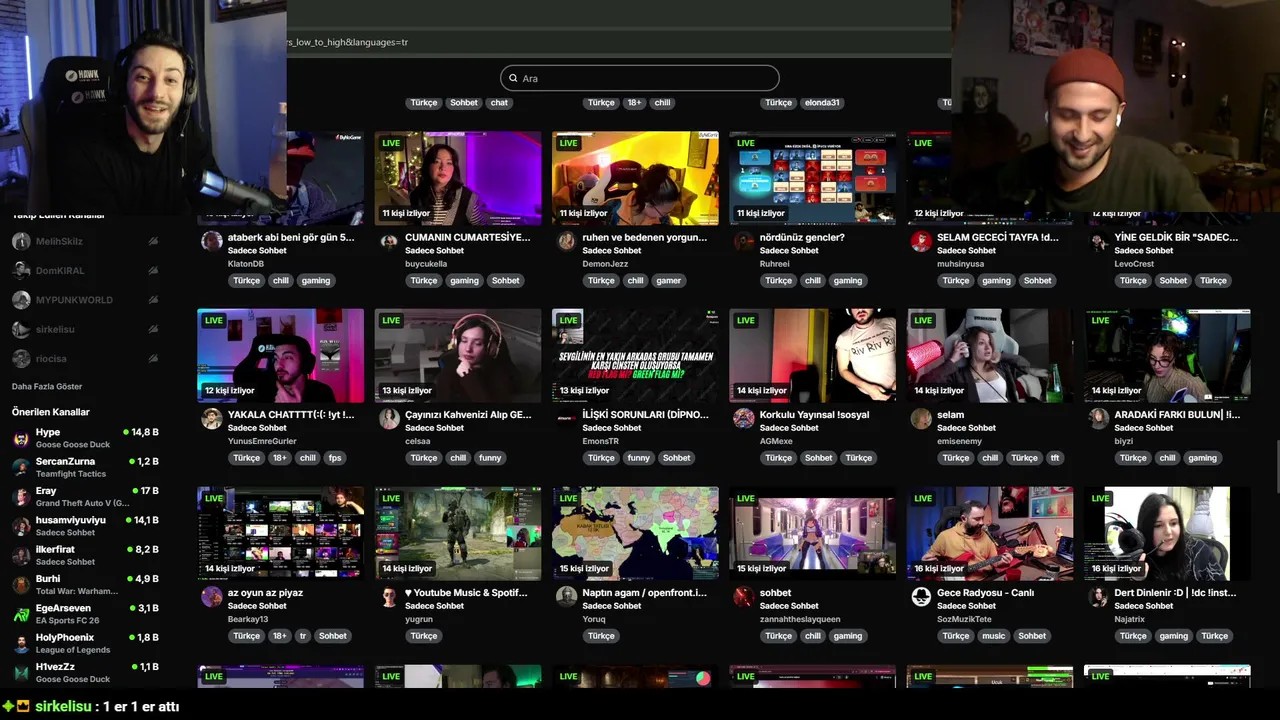Click the 'fps' tag under YunusEmreGurler

pyautogui.click(x=335, y=458)
